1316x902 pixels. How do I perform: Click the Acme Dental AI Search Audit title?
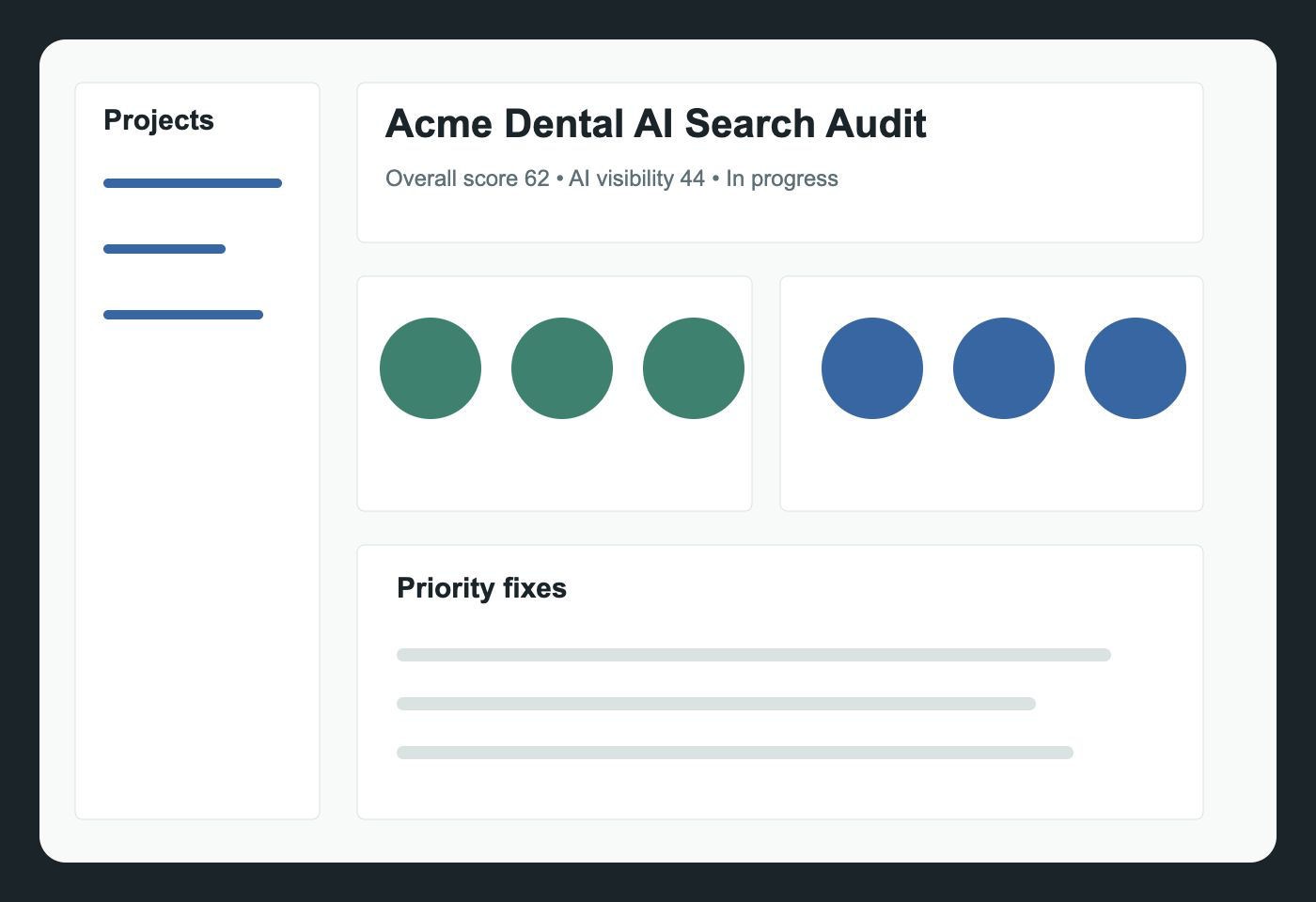[x=656, y=124]
